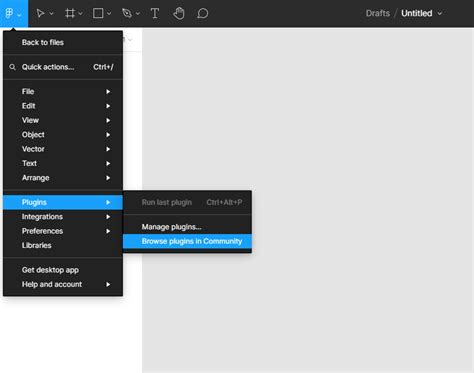Open the View menu item

point(63,120)
